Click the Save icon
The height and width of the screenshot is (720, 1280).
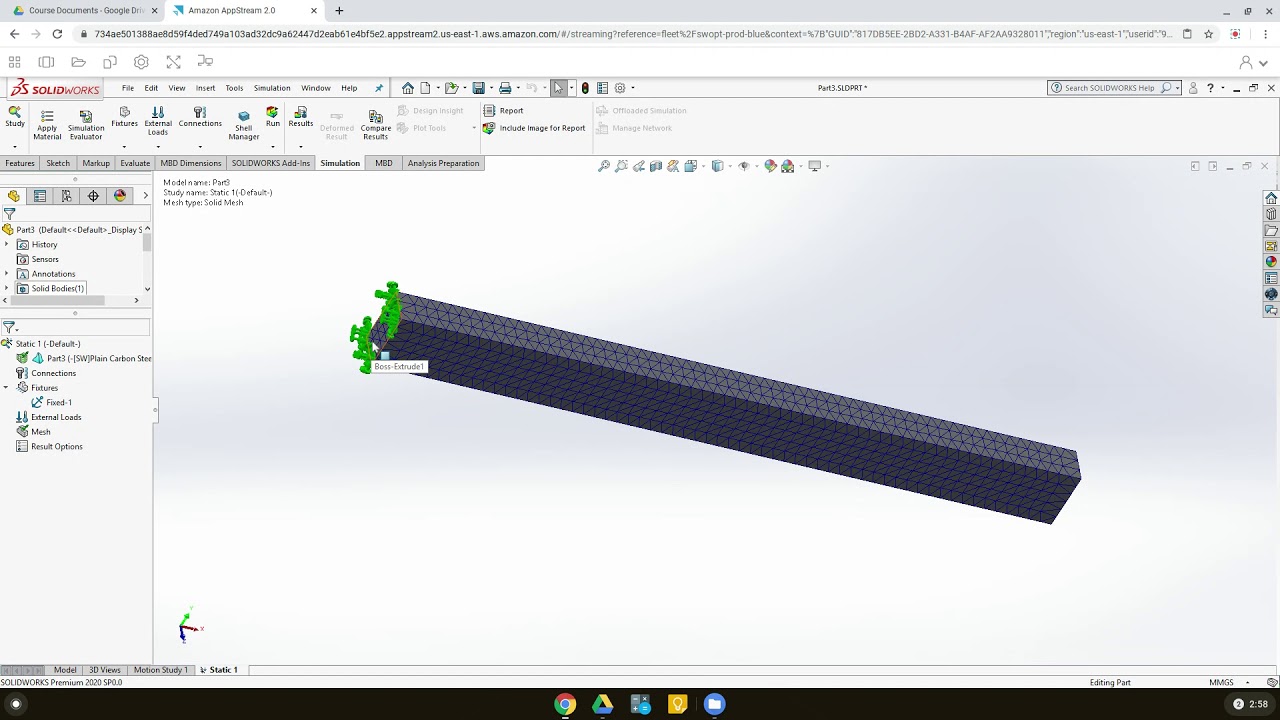(x=478, y=88)
